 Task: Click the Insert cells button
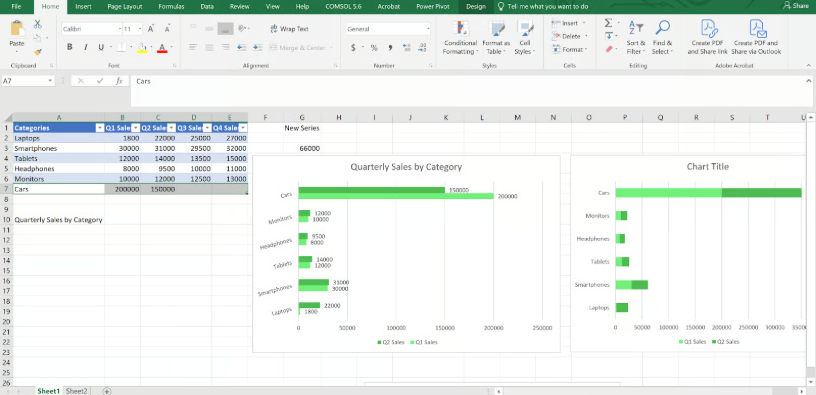[x=566, y=23]
